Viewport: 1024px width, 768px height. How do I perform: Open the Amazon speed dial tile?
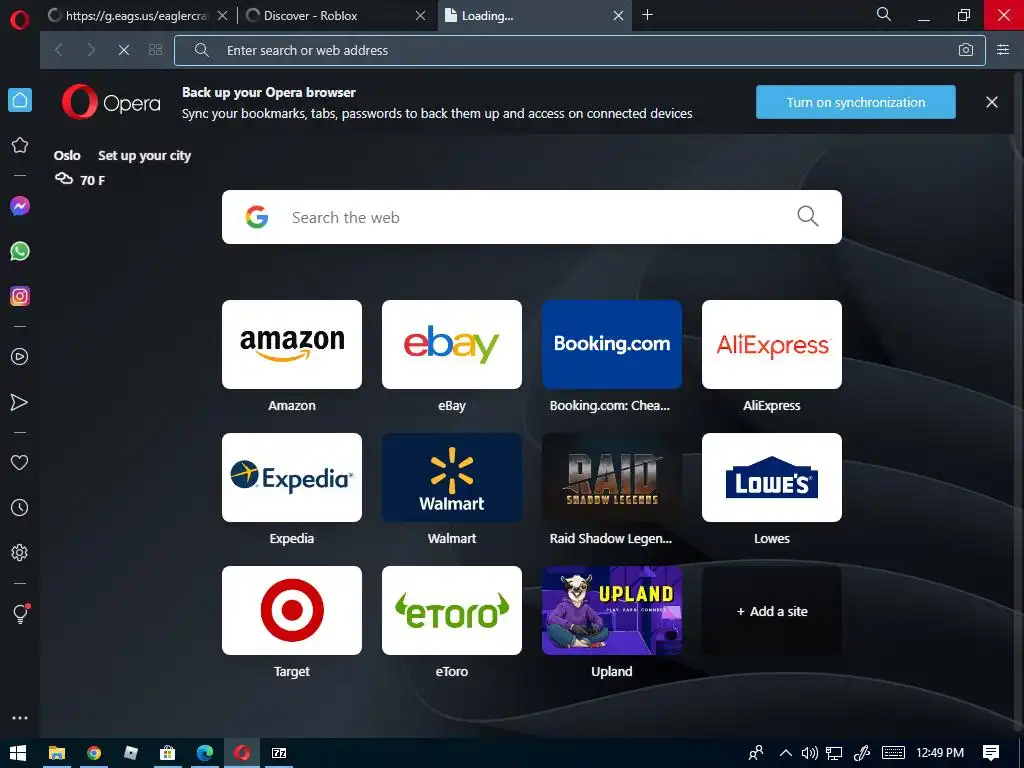[292, 344]
